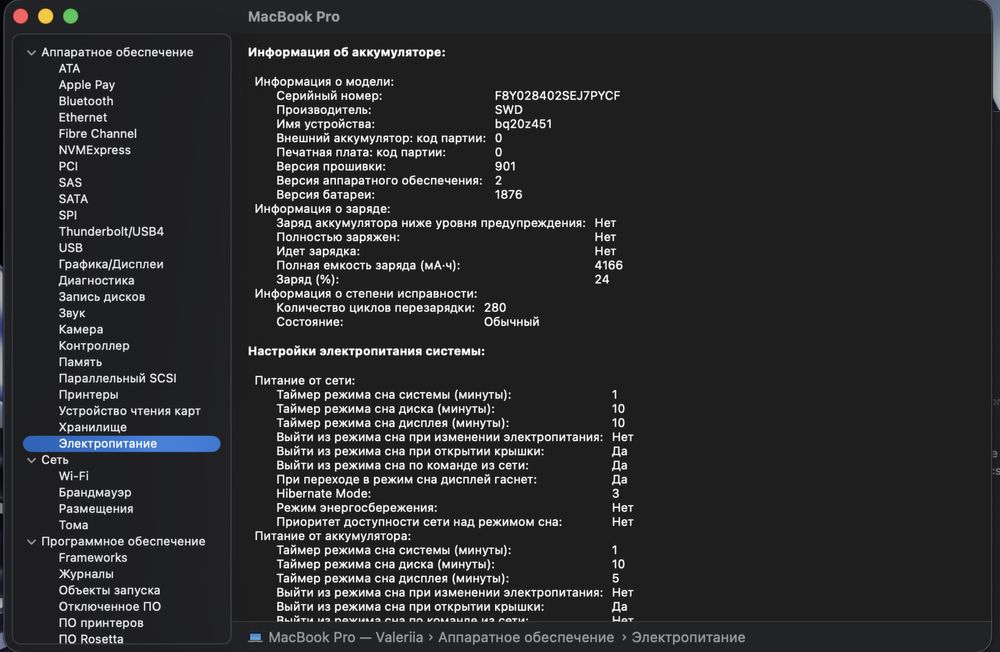Select Ethernet in the hardware list
The image size is (1000, 652).
coord(82,117)
